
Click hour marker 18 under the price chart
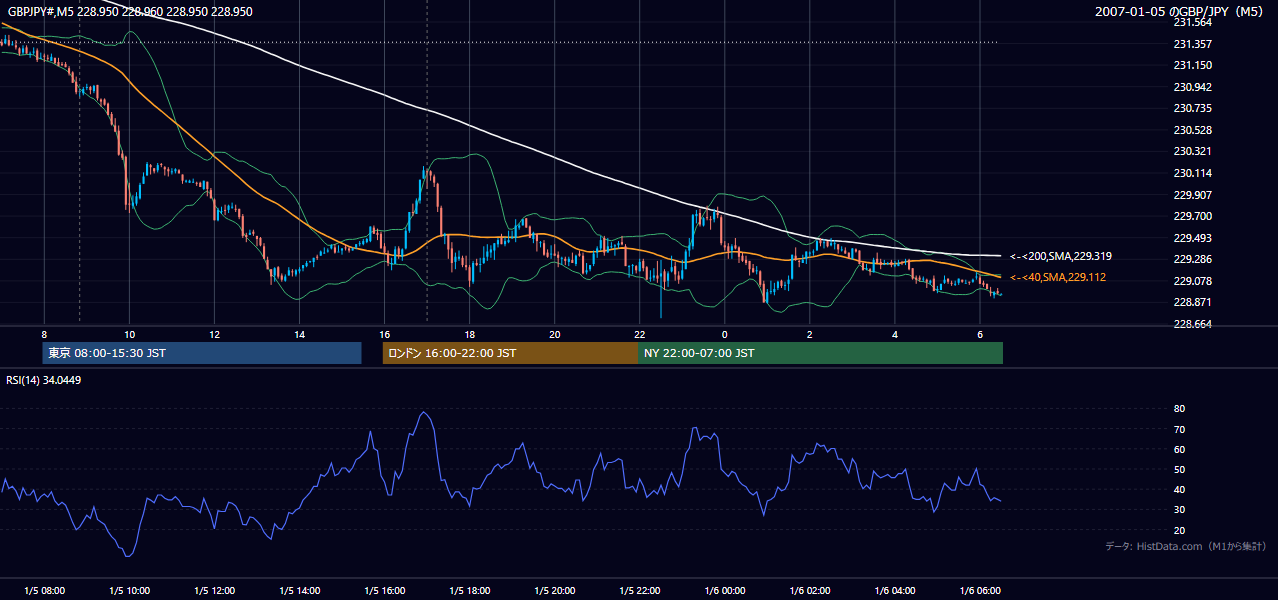pyautogui.click(x=469, y=334)
